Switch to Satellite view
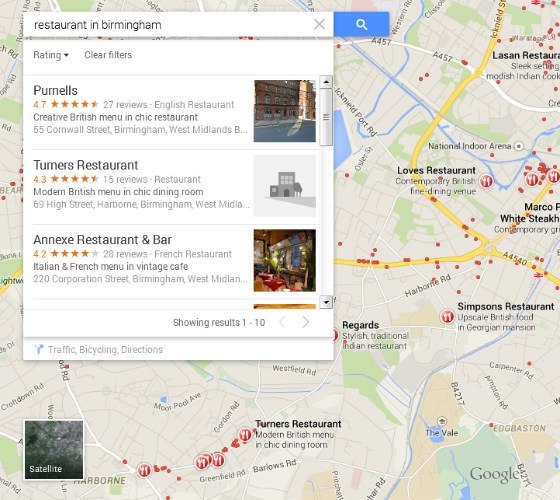560x500 pixels. tap(54, 450)
